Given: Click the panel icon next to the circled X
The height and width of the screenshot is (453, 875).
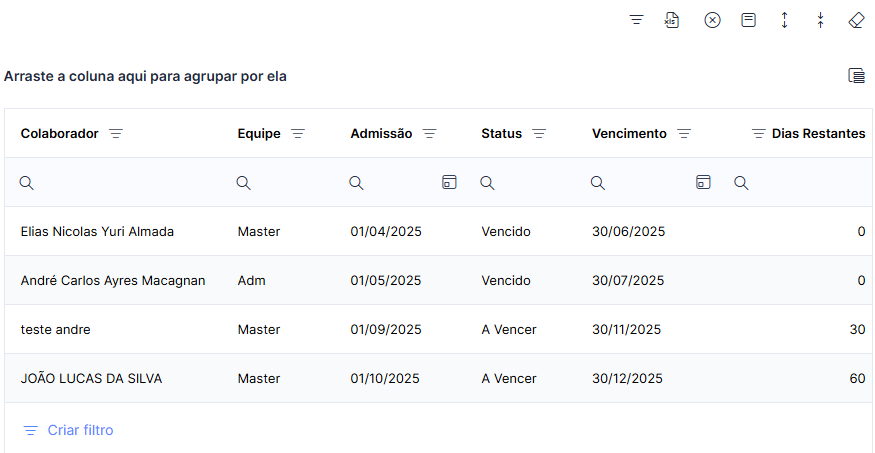Looking at the screenshot, I should click(748, 21).
